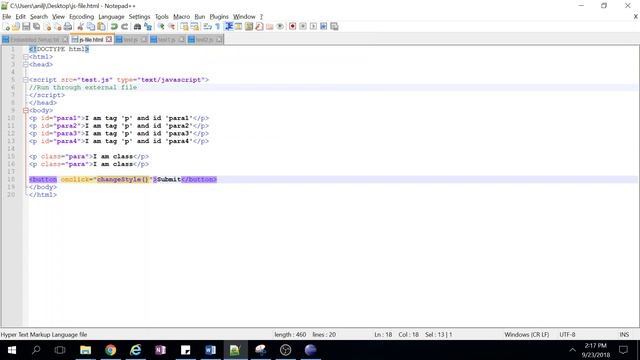Open the Replace toolbar icon

tap(148, 27)
